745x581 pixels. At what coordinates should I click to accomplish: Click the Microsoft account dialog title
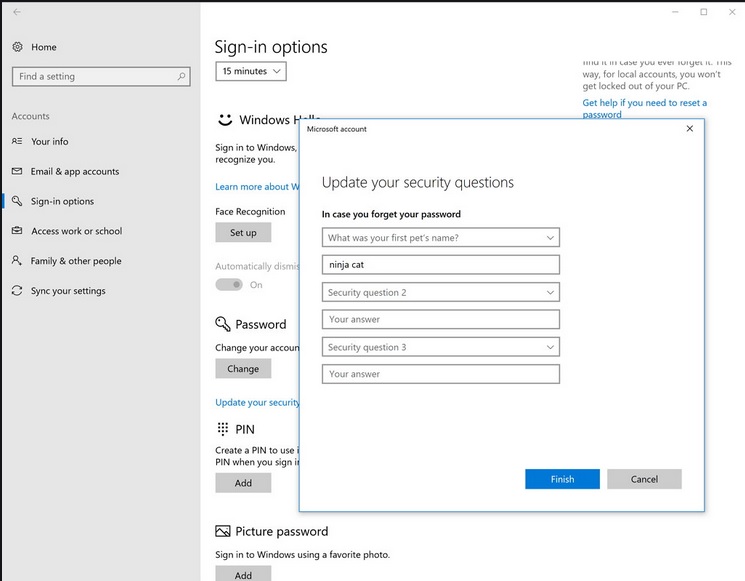[336, 129]
